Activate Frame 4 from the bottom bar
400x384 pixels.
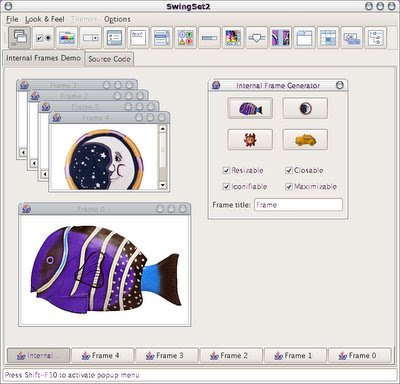pyautogui.click(x=102, y=356)
